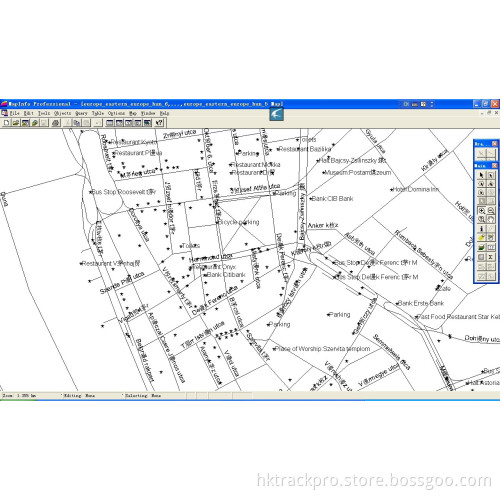Image resolution: width=500 pixels, height=500 pixels.
Task: Click the Selecting: None status field
Action: click(155, 396)
